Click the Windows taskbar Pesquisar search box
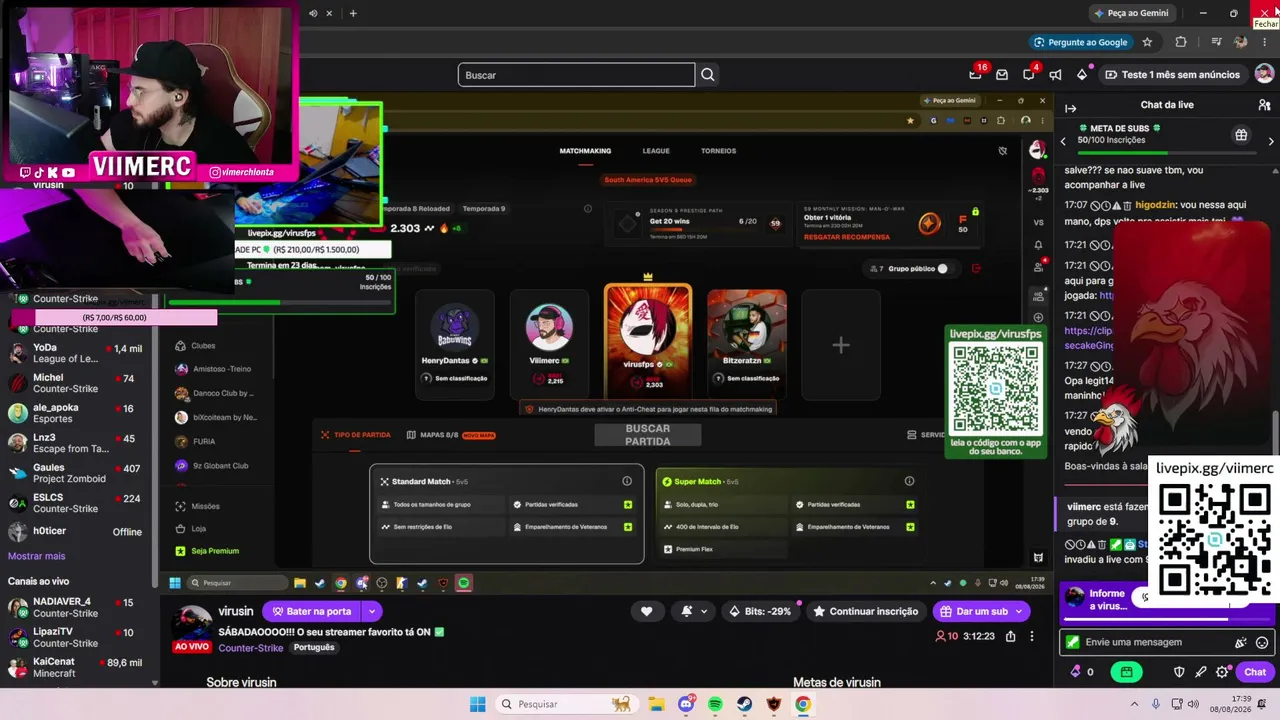Screen dimensions: 1280x720 tap(564, 704)
